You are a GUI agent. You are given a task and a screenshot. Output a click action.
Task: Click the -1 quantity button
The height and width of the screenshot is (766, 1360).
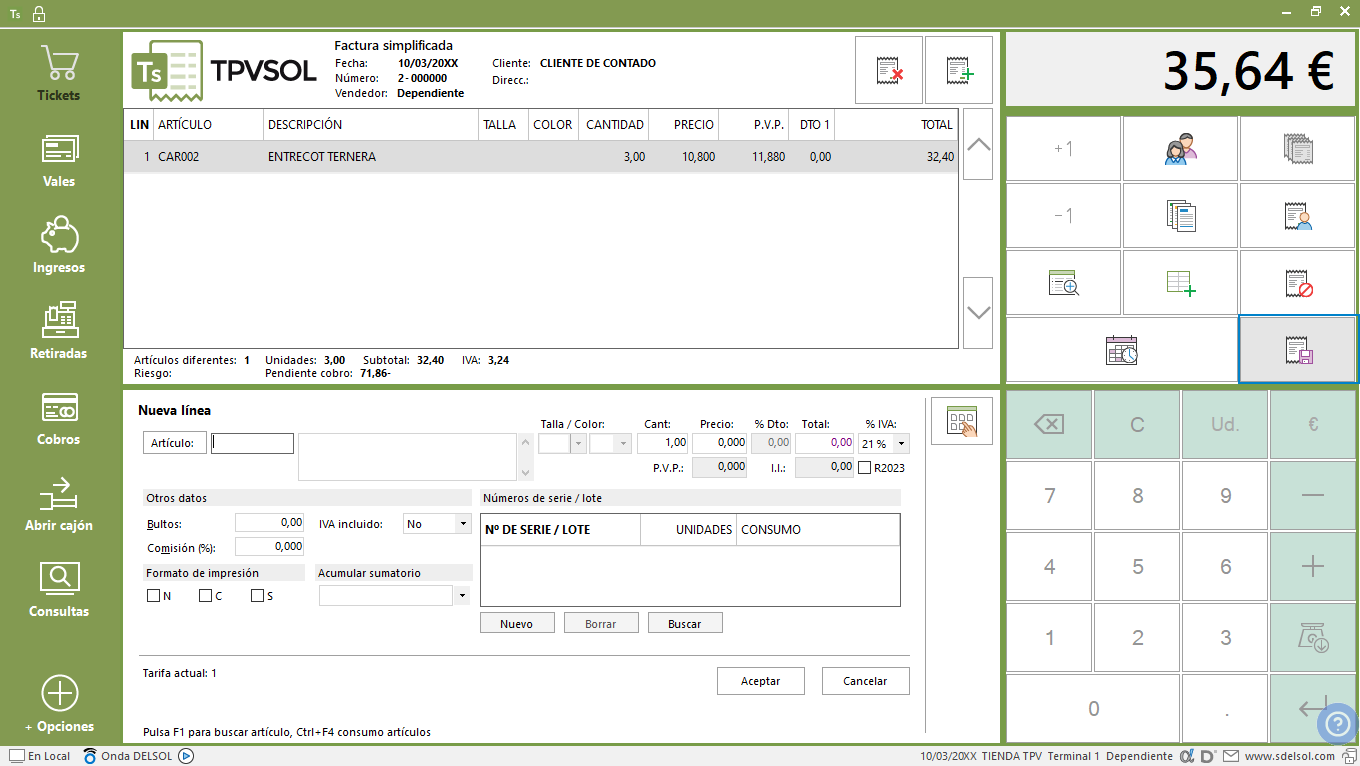pyautogui.click(x=1063, y=216)
